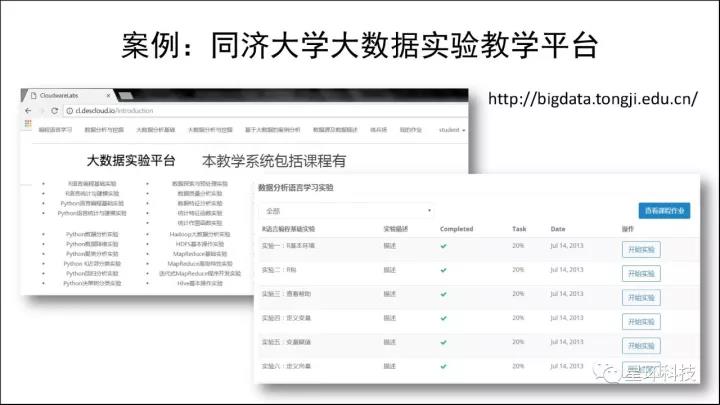
Task: Click Jul 14, 2013 date in 实验一 row
Action: click(x=567, y=246)
